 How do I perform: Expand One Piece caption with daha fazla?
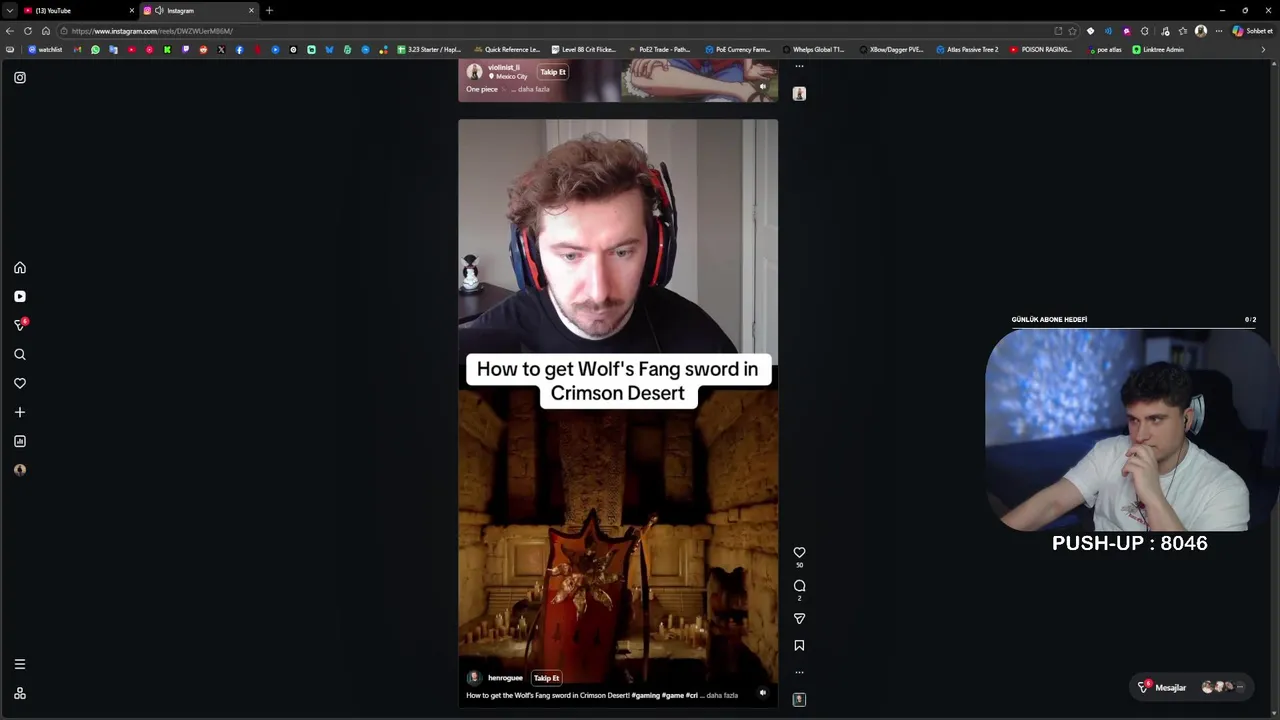[x=534, y=89]
